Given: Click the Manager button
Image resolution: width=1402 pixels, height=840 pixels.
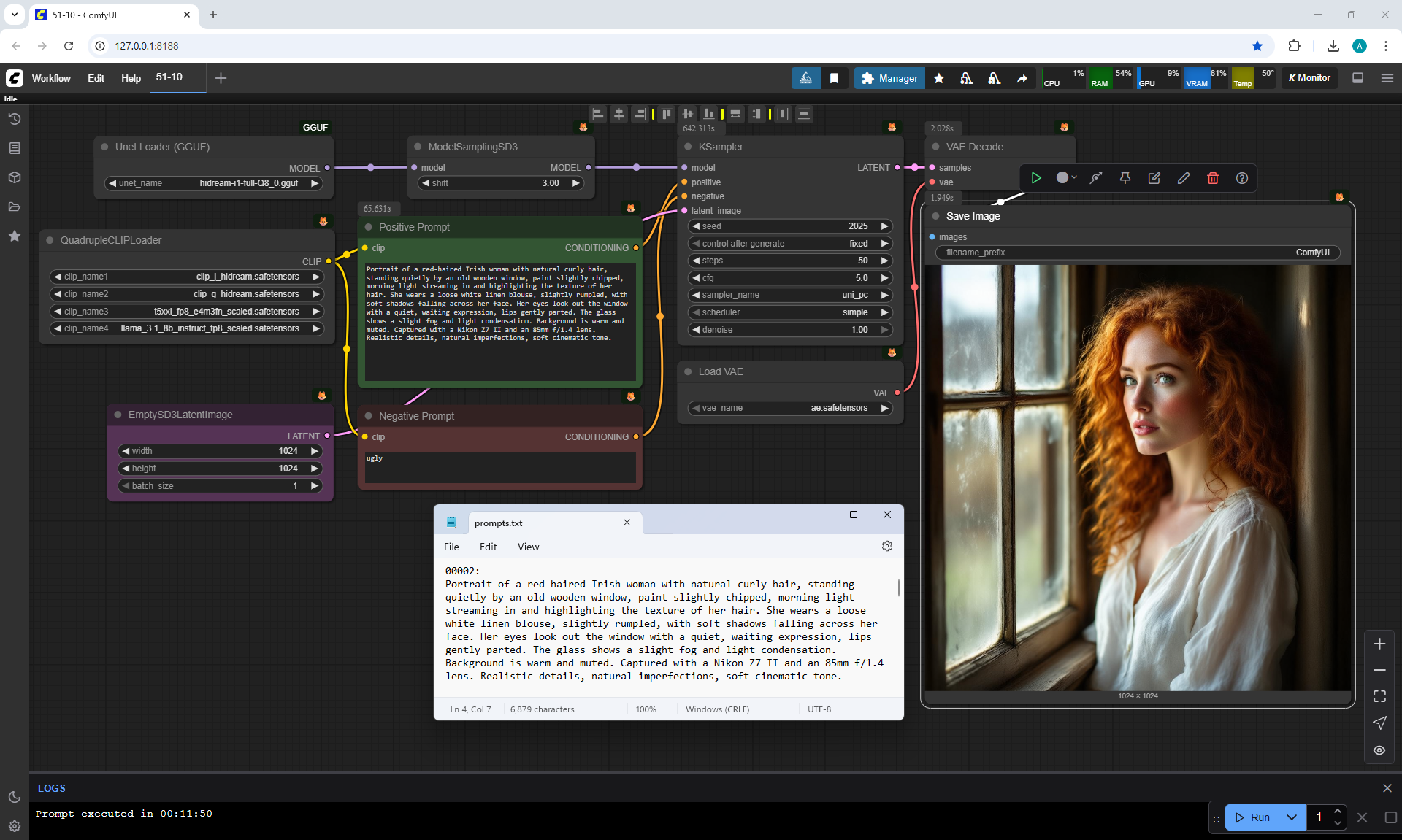Looking at the screenshot, I should [x=889, y=78].
